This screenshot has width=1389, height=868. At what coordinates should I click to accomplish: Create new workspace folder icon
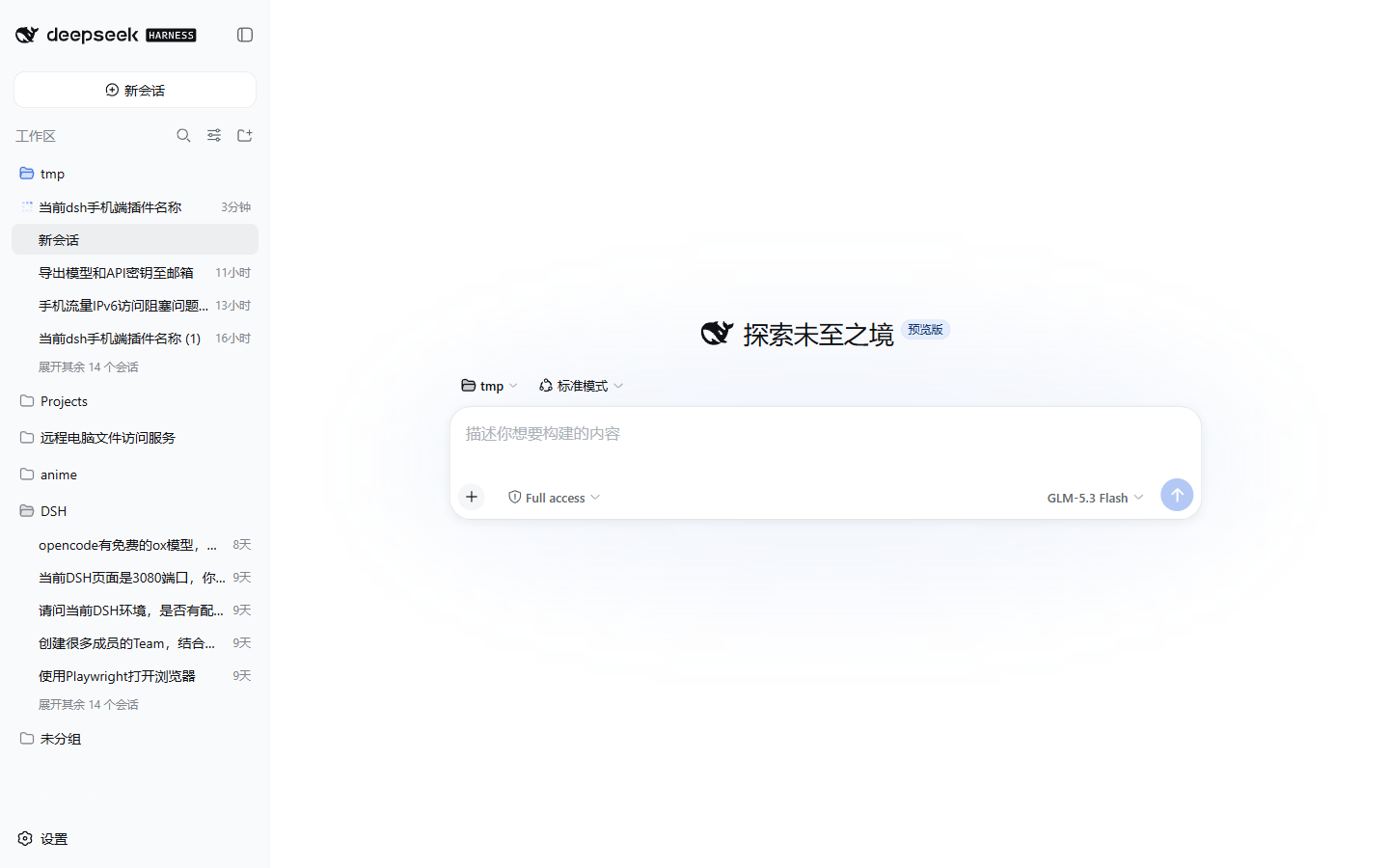click(245, 136)
